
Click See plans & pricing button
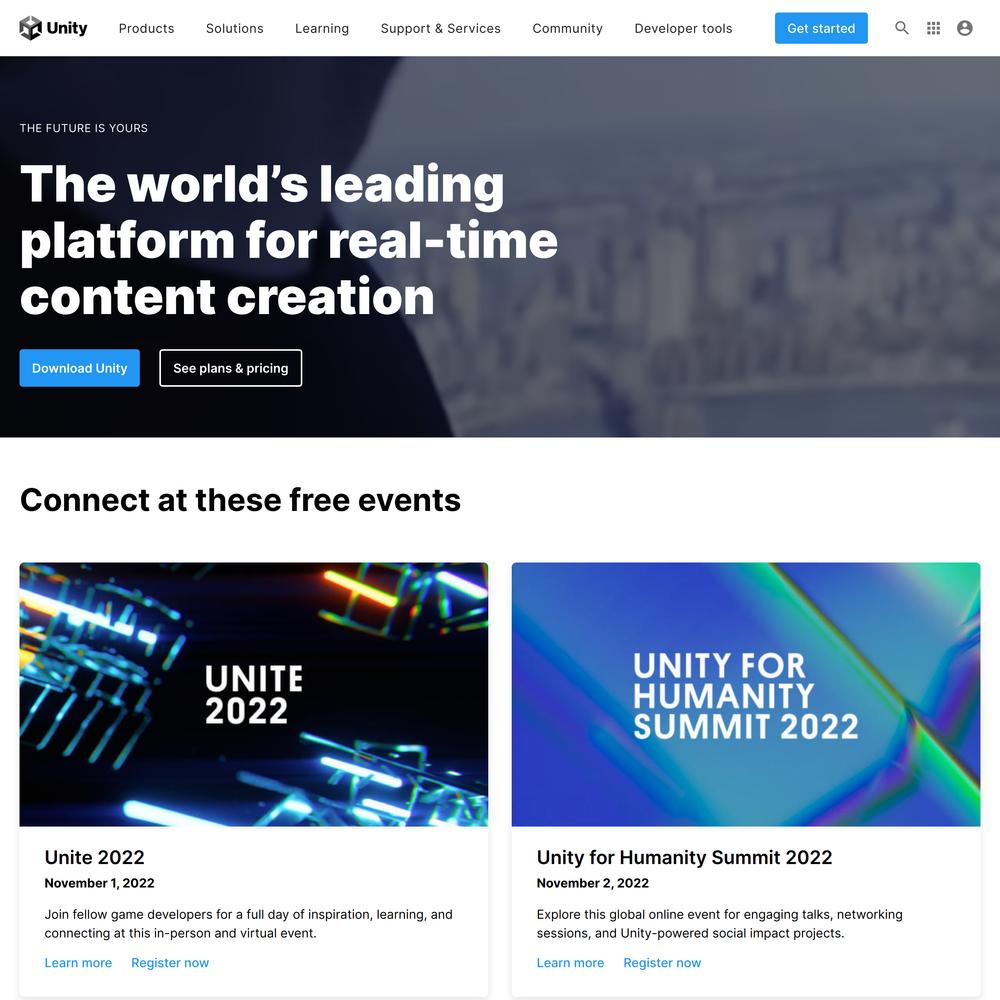230,368
